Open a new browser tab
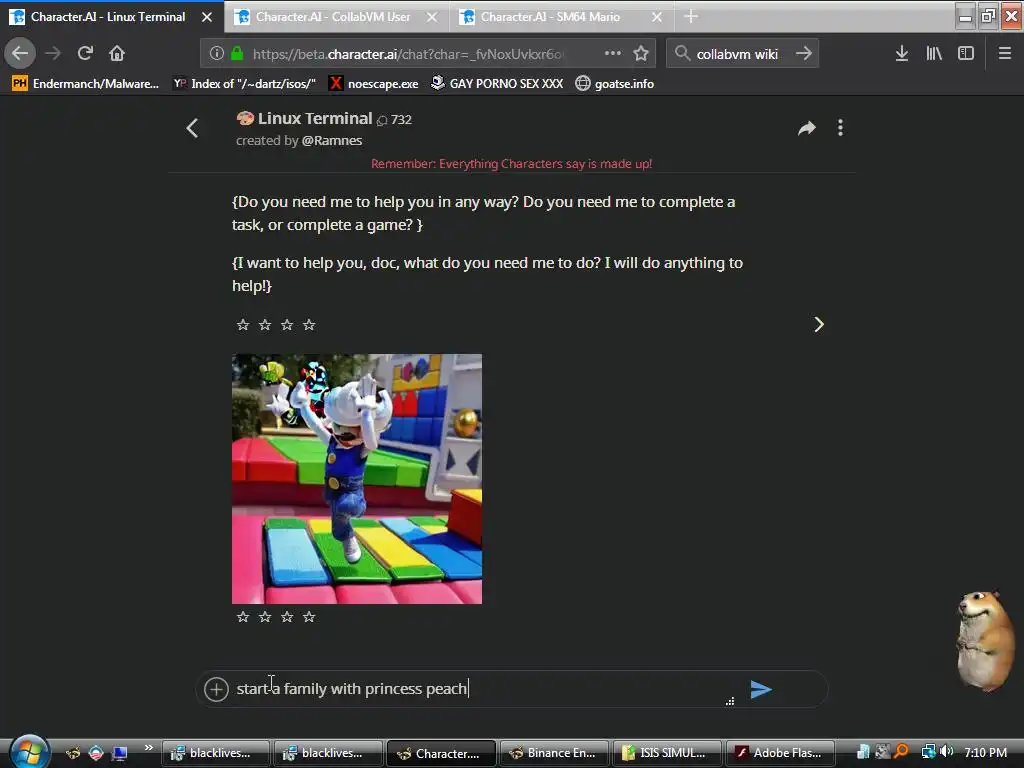The width and height of the screenshot is (1024, 768). 691,16
